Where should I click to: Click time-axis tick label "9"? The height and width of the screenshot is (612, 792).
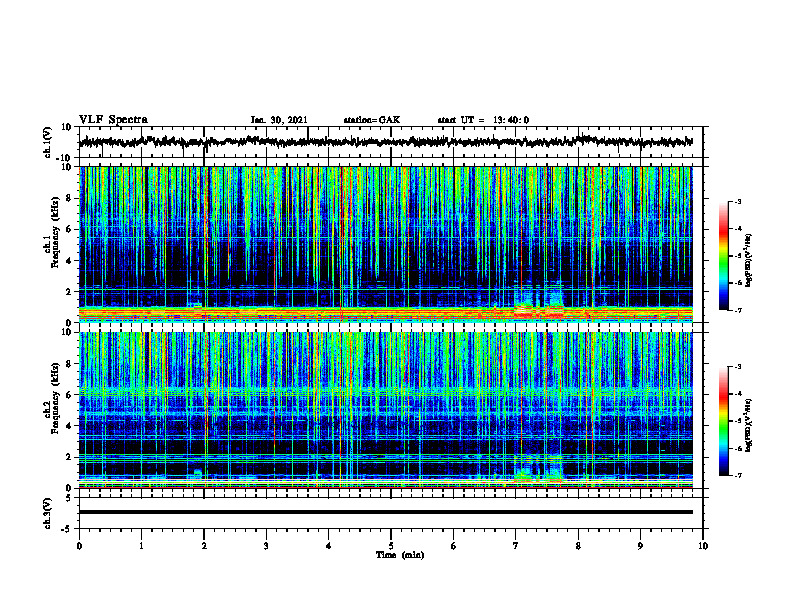tap(640, 546)
